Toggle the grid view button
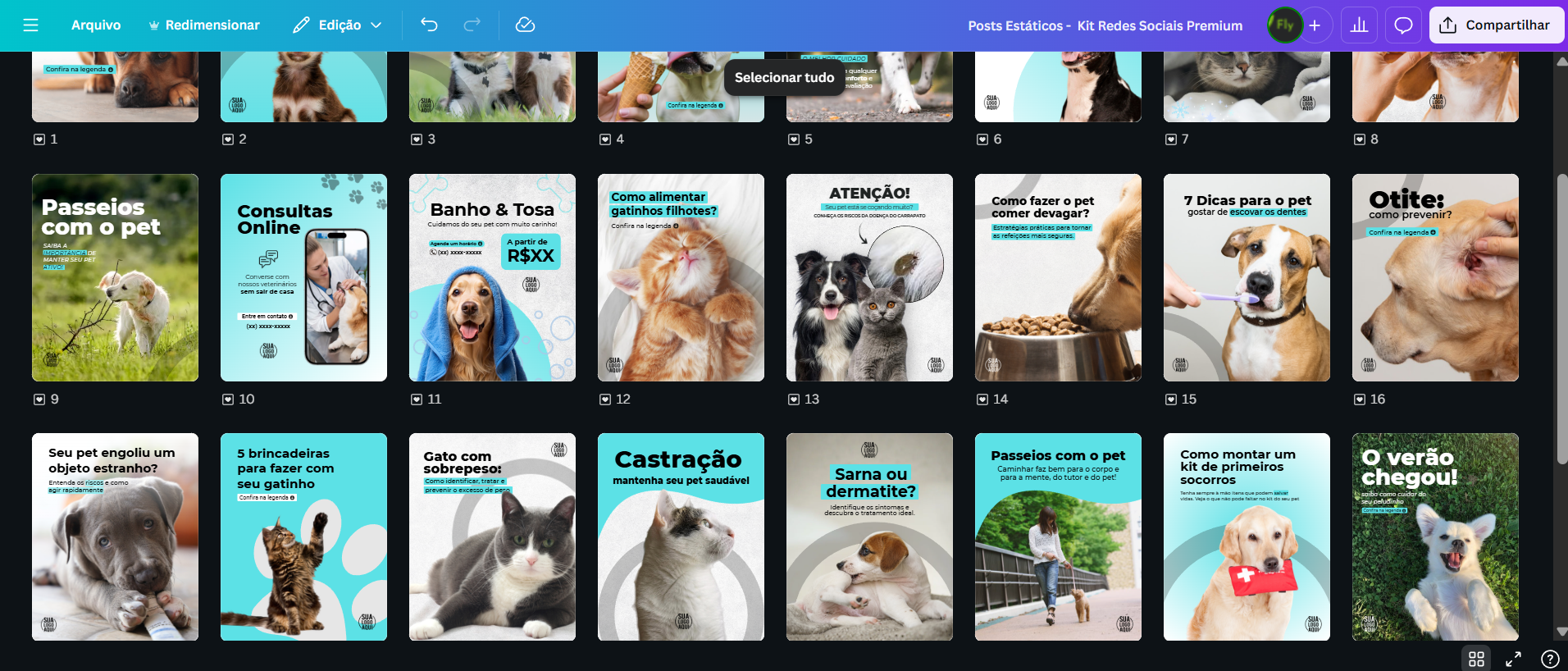Image resolution: width=1568 pixels, height=671 pixels. [1476, 659]
